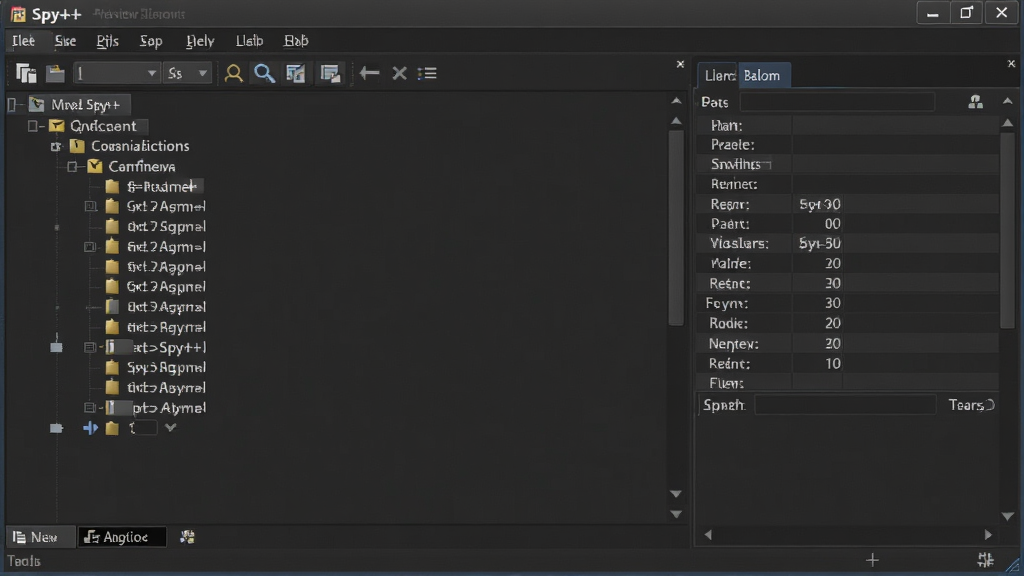Click properties horizontal scroll right arrow
1024x576 pixels.
pyautogui.click(x=988, y=534)
